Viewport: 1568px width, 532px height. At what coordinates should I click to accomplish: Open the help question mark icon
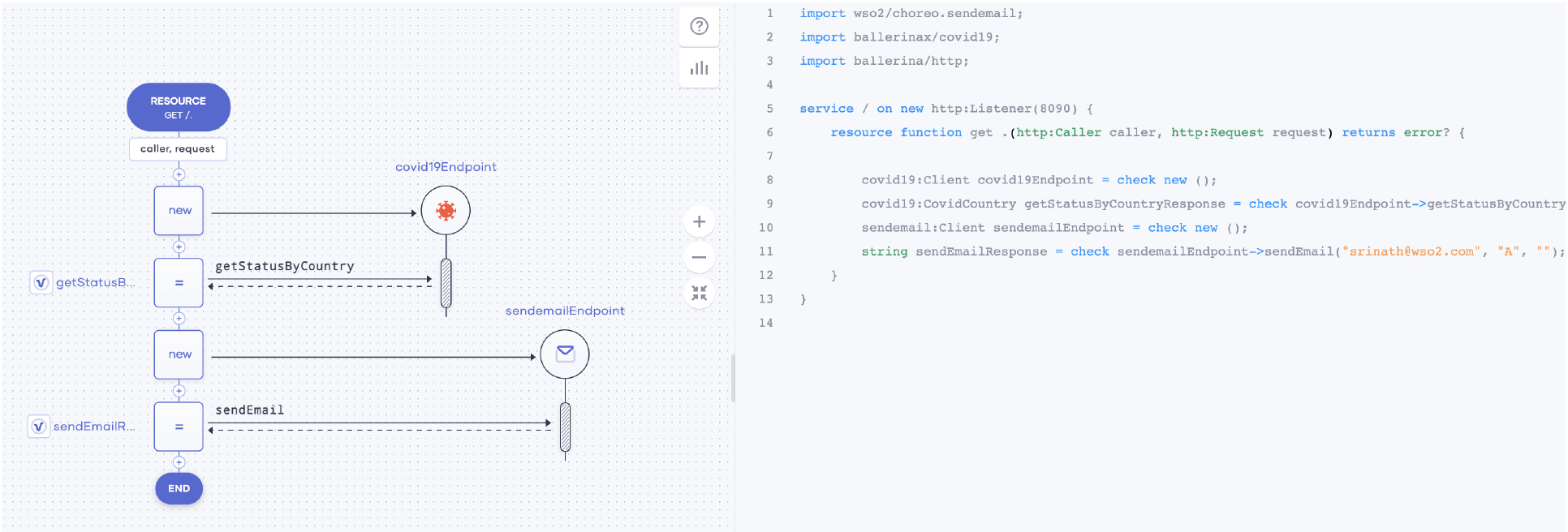tap(699, 26)
